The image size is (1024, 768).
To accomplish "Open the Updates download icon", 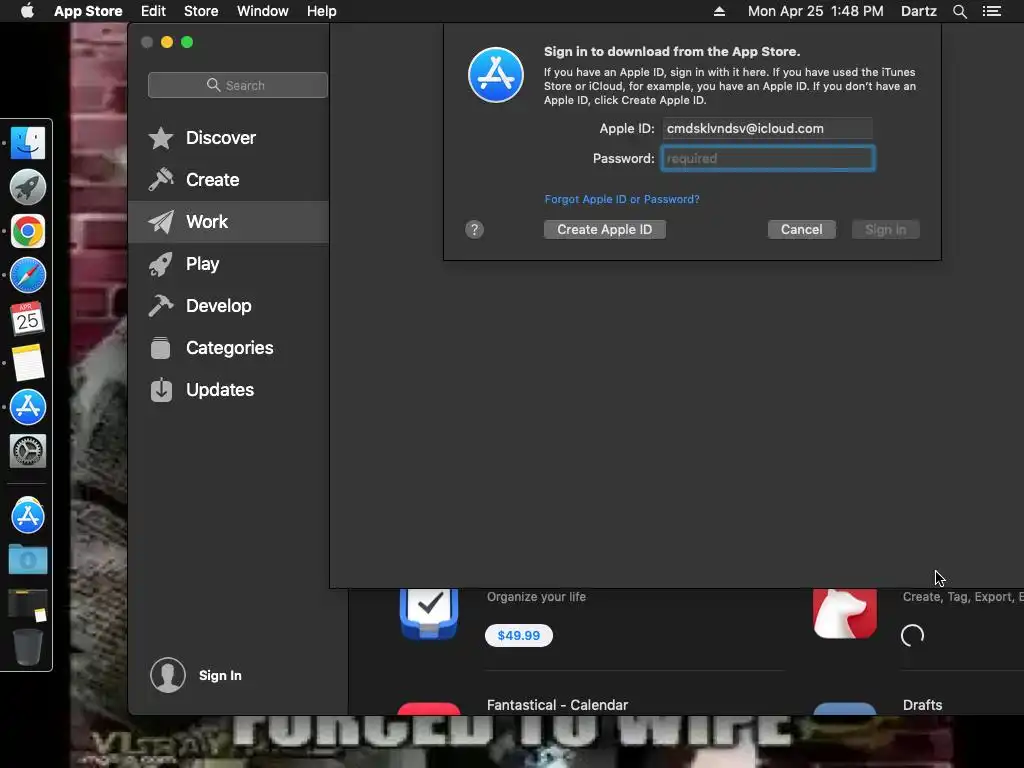I will pos(161,390).
